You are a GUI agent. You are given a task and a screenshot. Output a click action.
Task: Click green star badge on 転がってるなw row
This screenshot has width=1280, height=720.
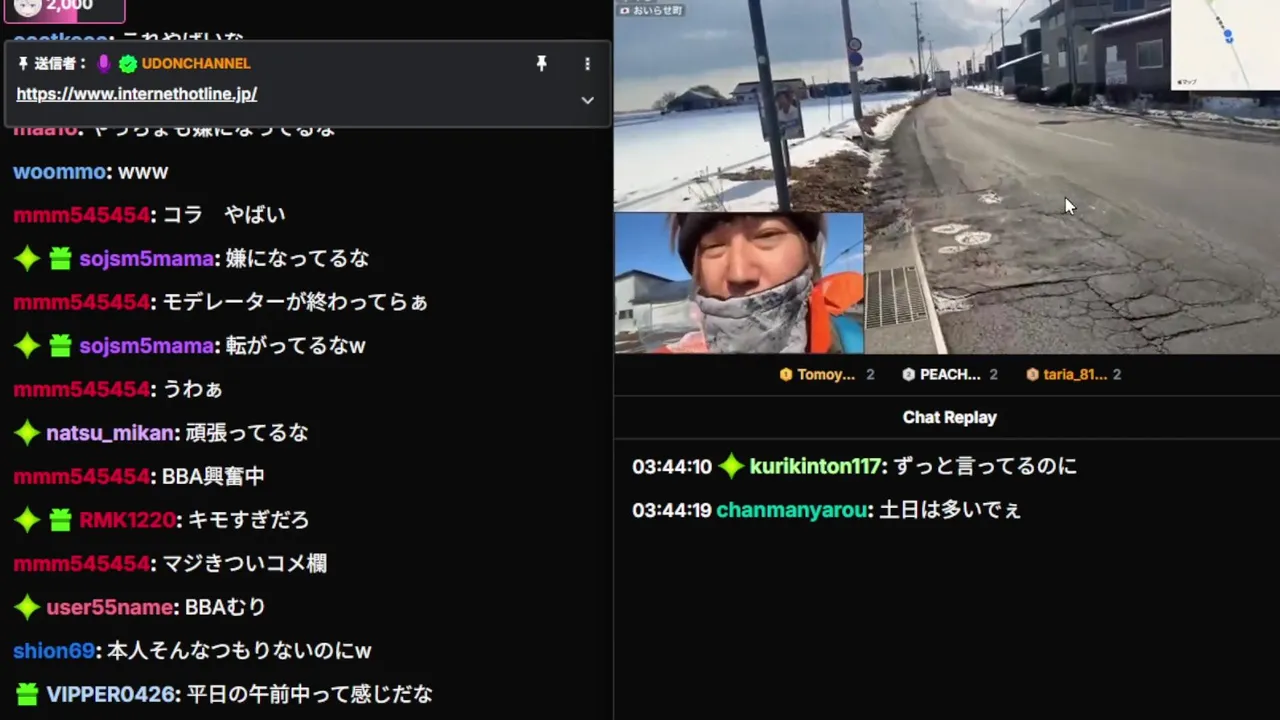[27, 346]
